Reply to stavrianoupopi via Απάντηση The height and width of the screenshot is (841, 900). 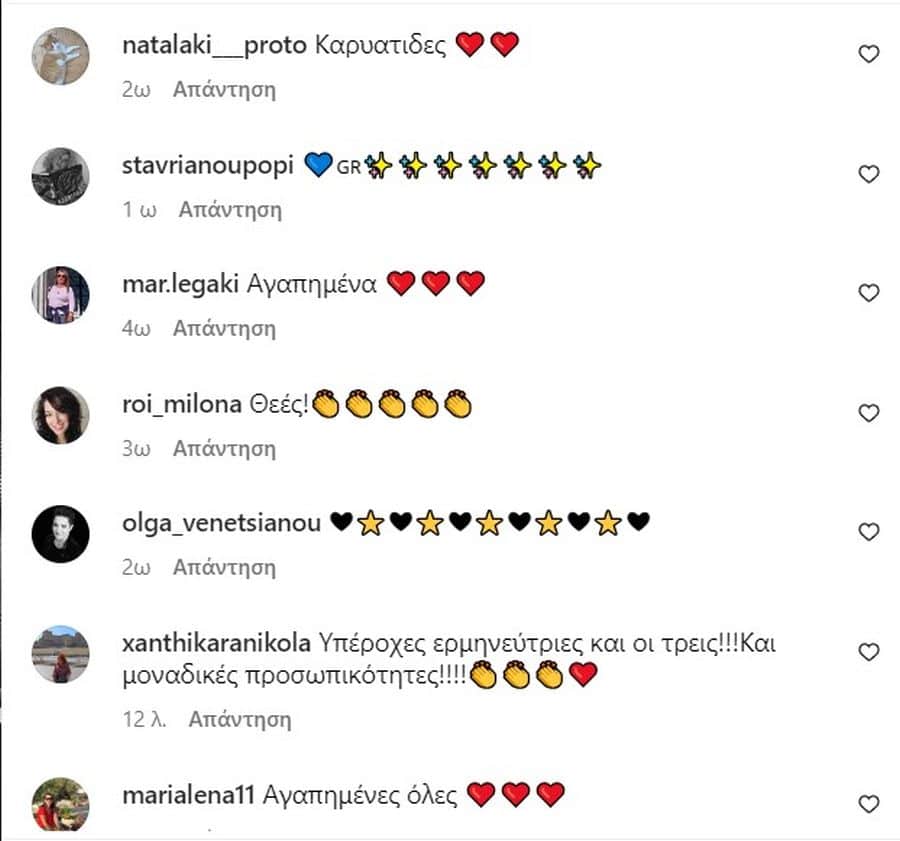coord(230,210)
